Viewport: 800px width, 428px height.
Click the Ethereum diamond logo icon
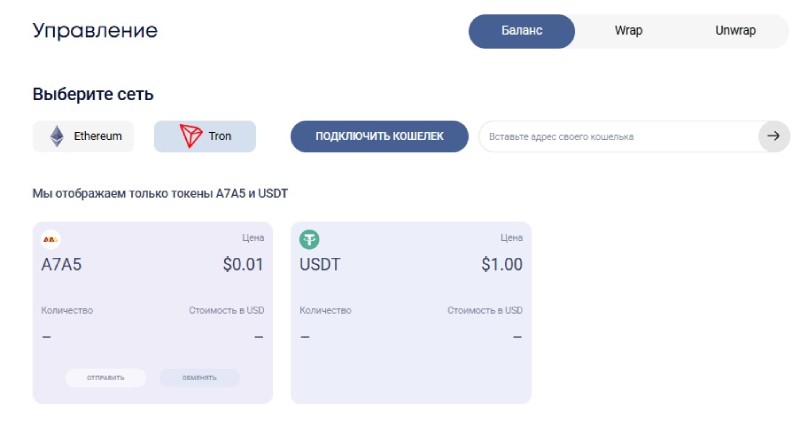click(x=57, y=136)
